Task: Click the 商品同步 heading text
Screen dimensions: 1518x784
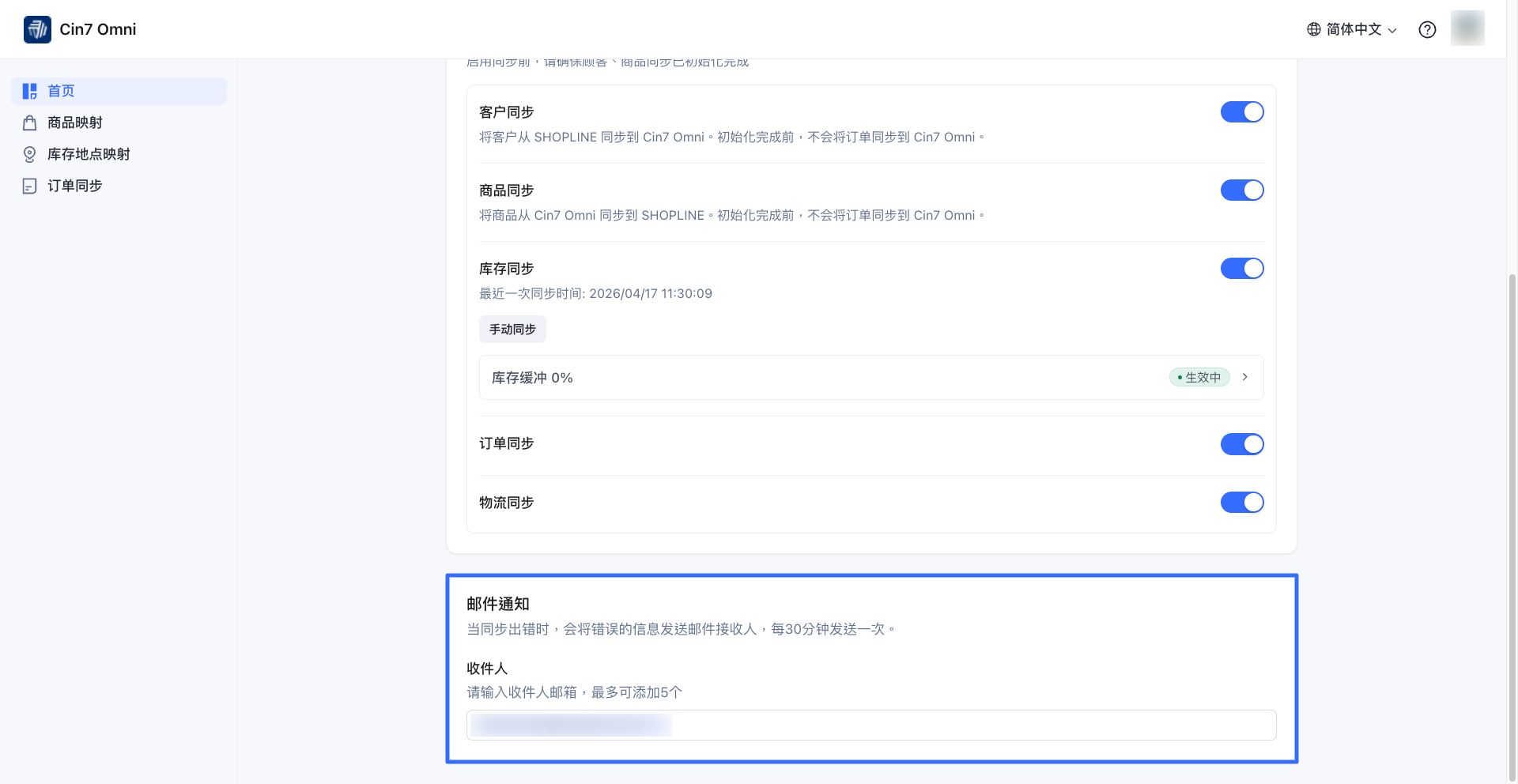Action: coord(507,190)
